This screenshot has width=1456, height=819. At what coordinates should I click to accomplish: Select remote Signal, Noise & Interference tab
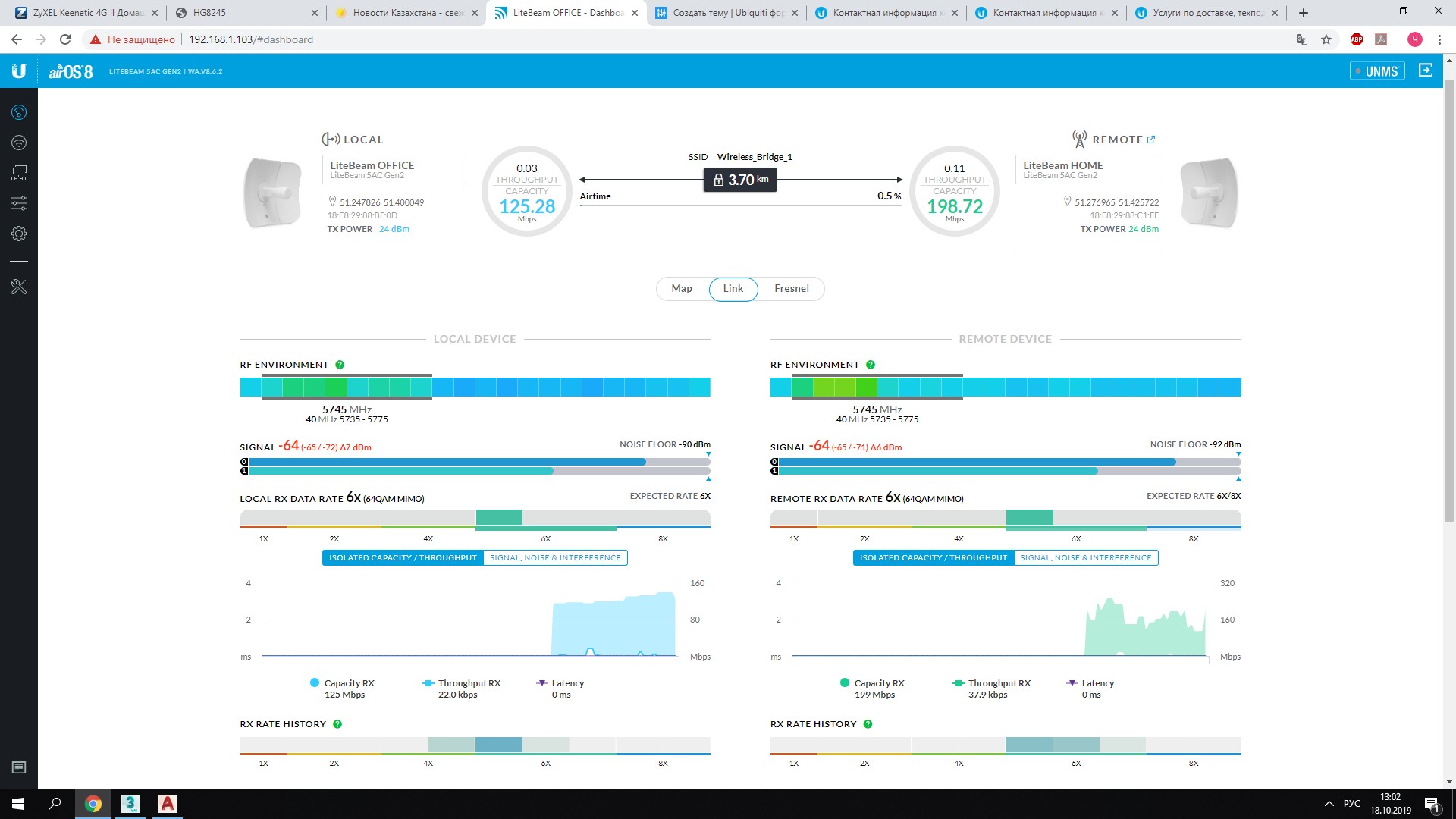1086,558
